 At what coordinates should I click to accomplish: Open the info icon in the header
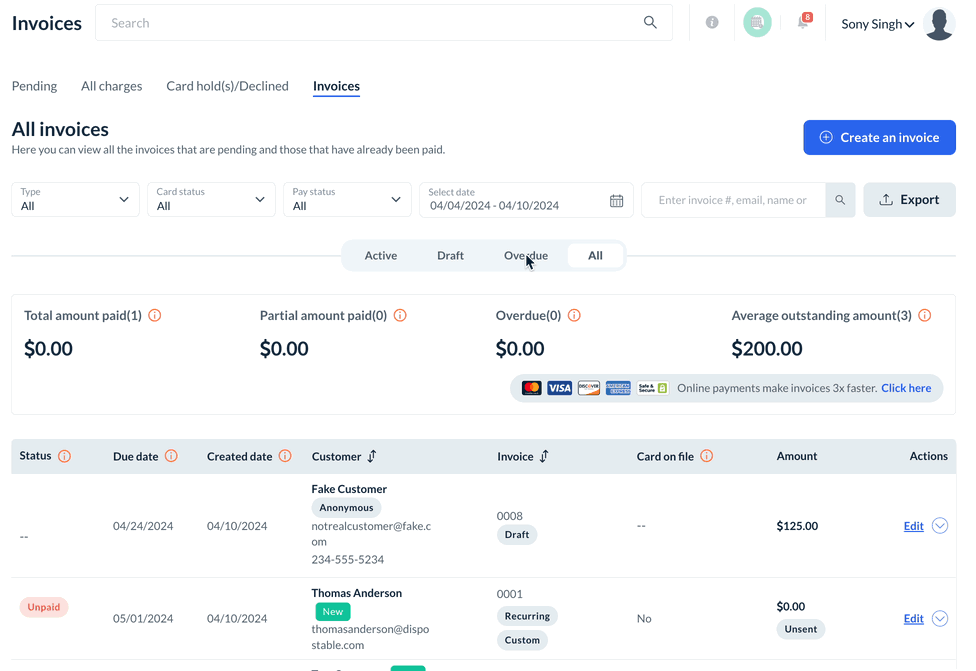(712, 22)
